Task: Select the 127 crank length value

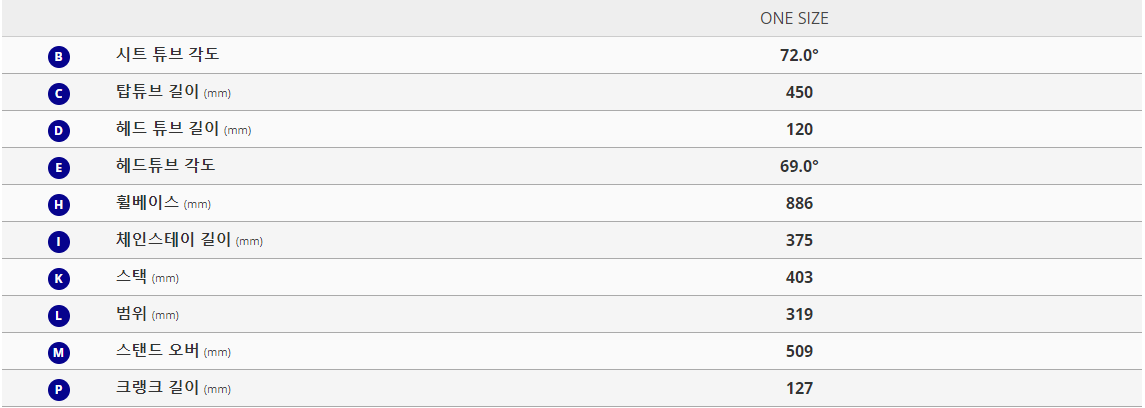Action: 799,389
